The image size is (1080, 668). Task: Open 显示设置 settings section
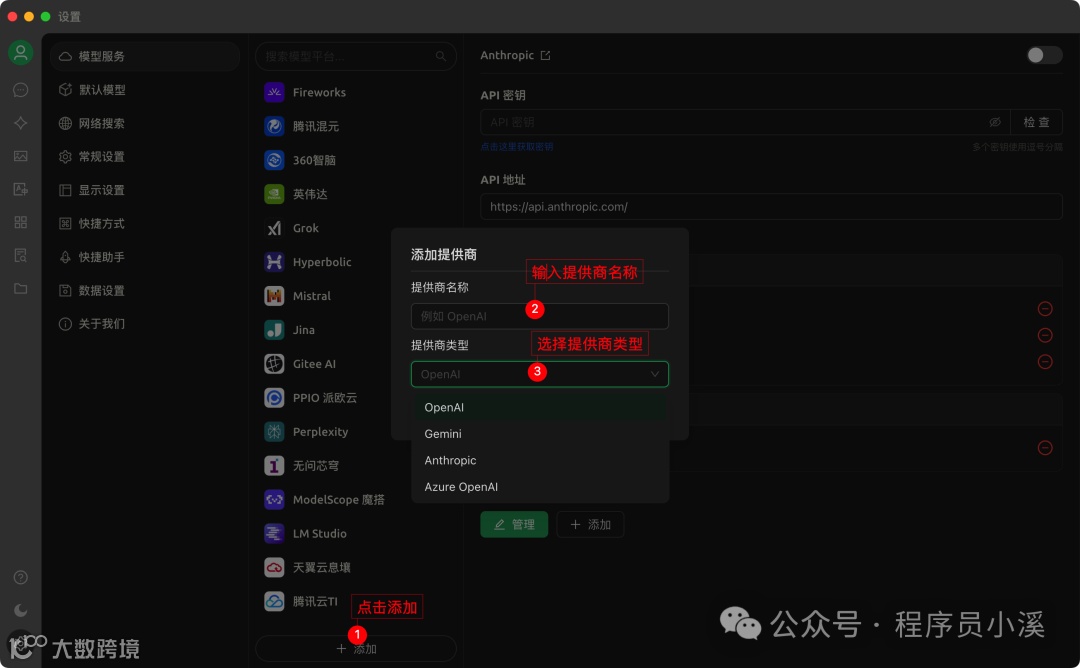[145, 190]
